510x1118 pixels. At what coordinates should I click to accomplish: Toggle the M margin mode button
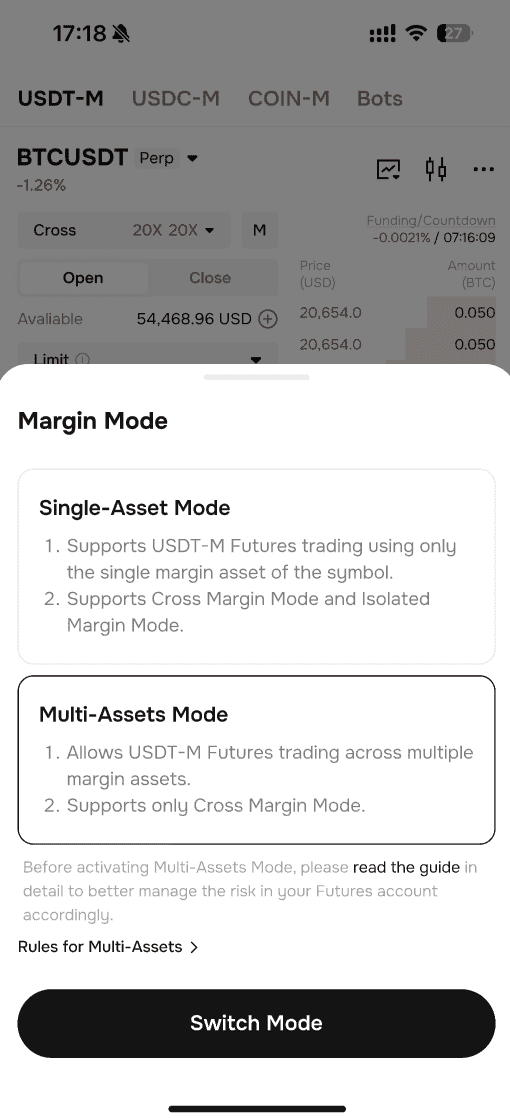[x=260, y=230]
